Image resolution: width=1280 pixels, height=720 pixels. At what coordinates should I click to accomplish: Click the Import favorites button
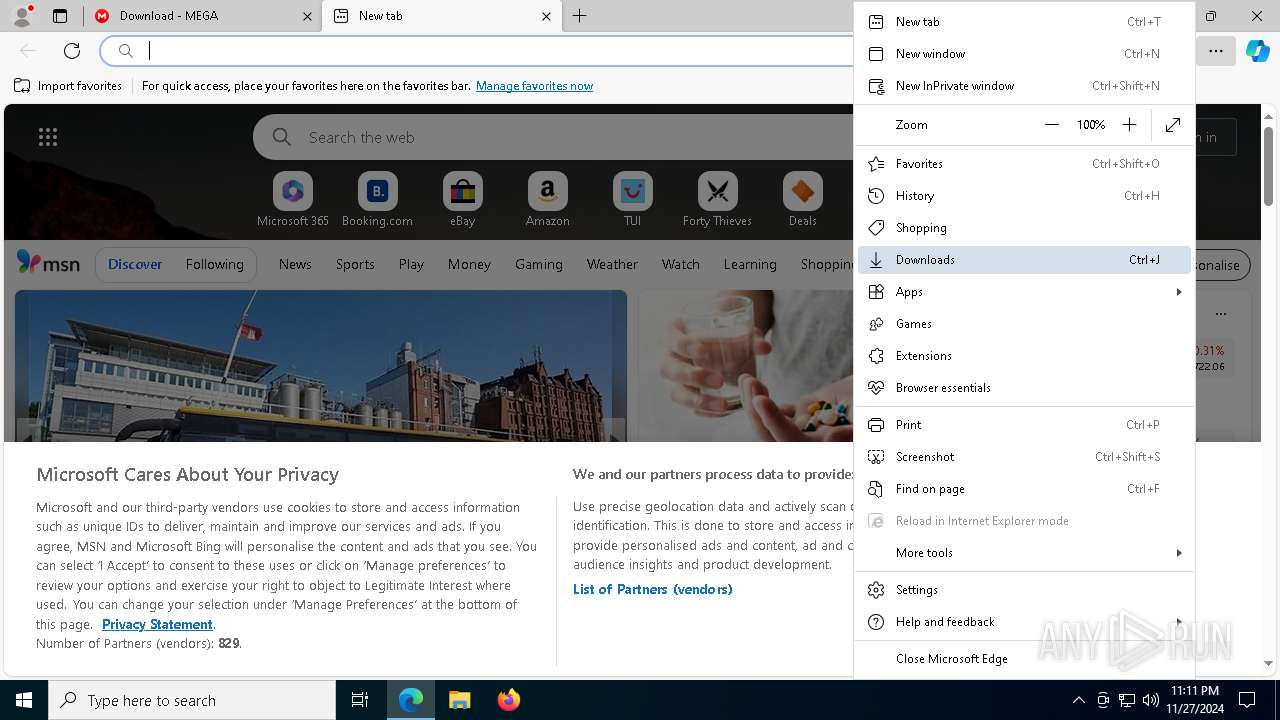pos(68,86)
